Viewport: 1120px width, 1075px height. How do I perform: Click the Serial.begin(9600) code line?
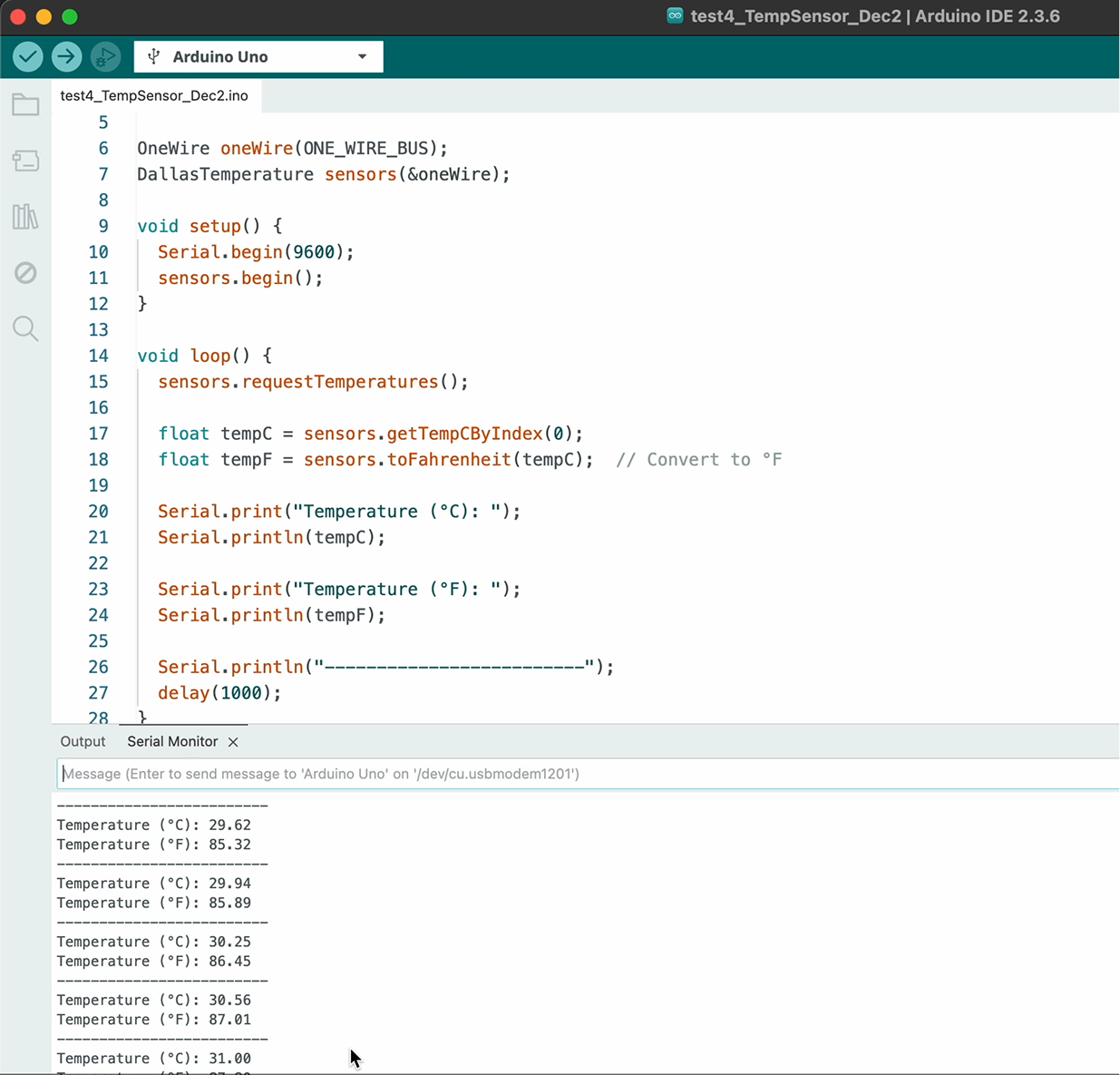tap(256, 252)
